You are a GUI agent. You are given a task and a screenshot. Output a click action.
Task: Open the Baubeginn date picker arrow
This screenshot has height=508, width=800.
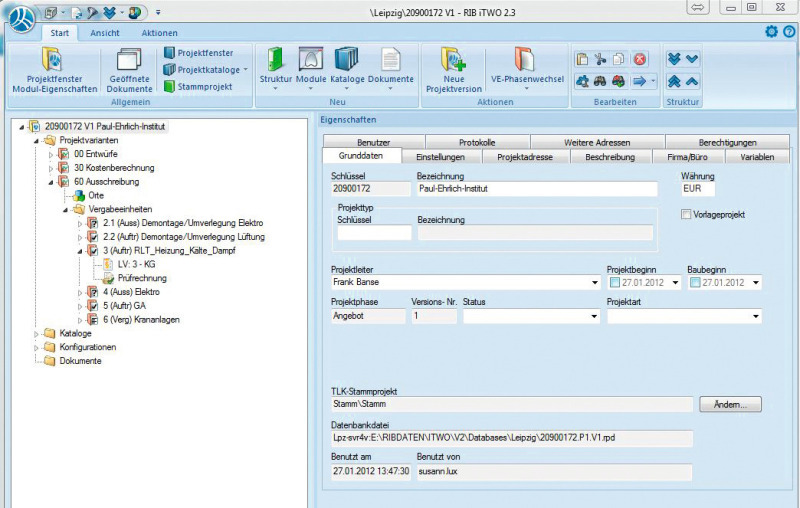coord(756,283)
